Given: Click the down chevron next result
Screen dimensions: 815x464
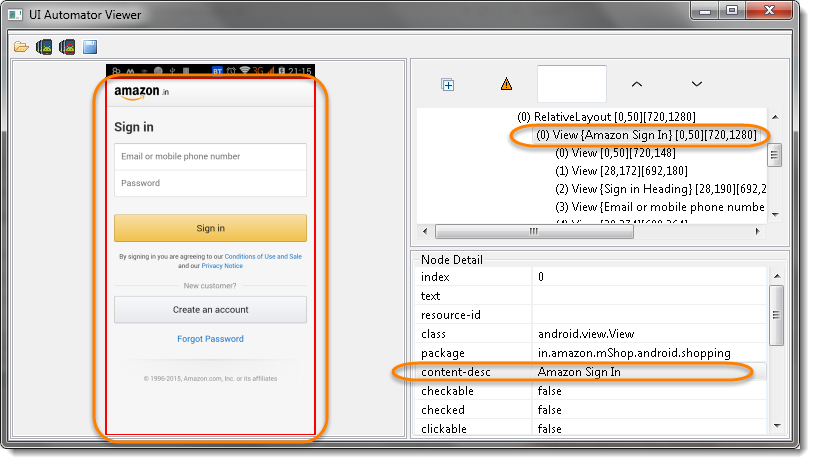Looking at the screenshot, I should tap(696, 84).
